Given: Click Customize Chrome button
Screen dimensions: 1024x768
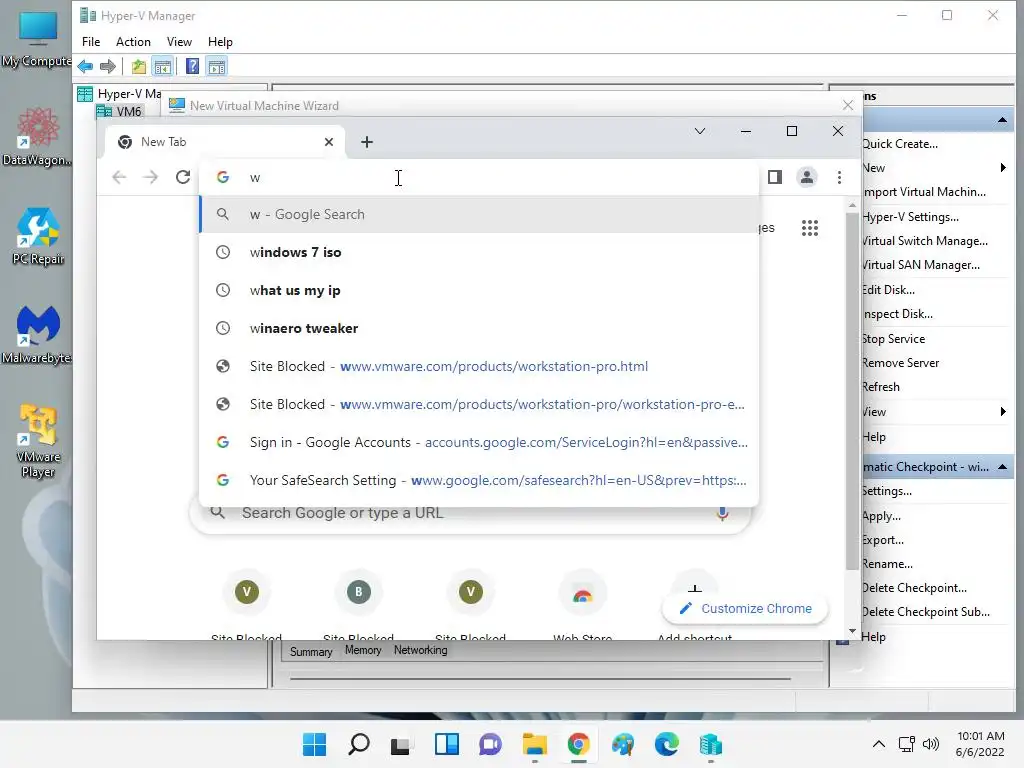Looking at the screenshot, I should point(745,609).
